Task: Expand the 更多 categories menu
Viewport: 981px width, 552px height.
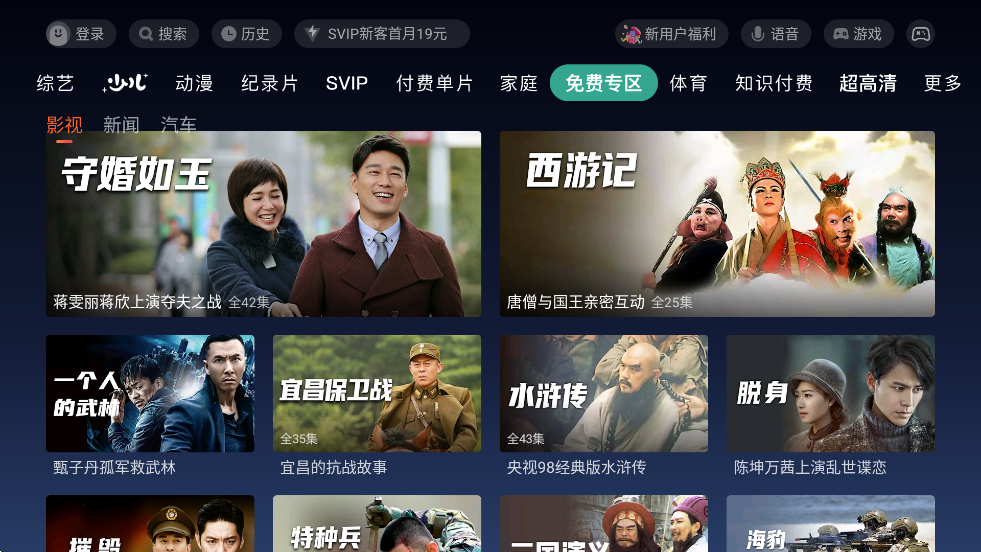Action: click(x=942, y=83)
